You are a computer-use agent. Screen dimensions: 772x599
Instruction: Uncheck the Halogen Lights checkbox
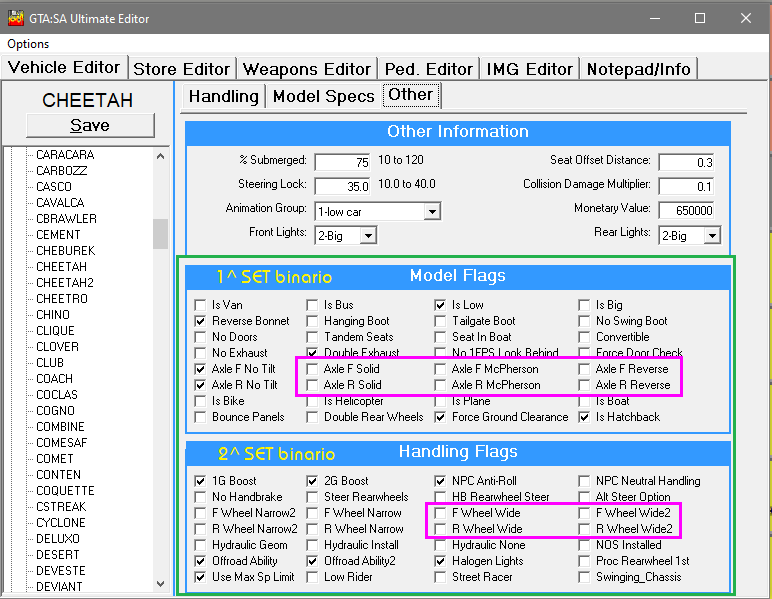coord(440,561)
